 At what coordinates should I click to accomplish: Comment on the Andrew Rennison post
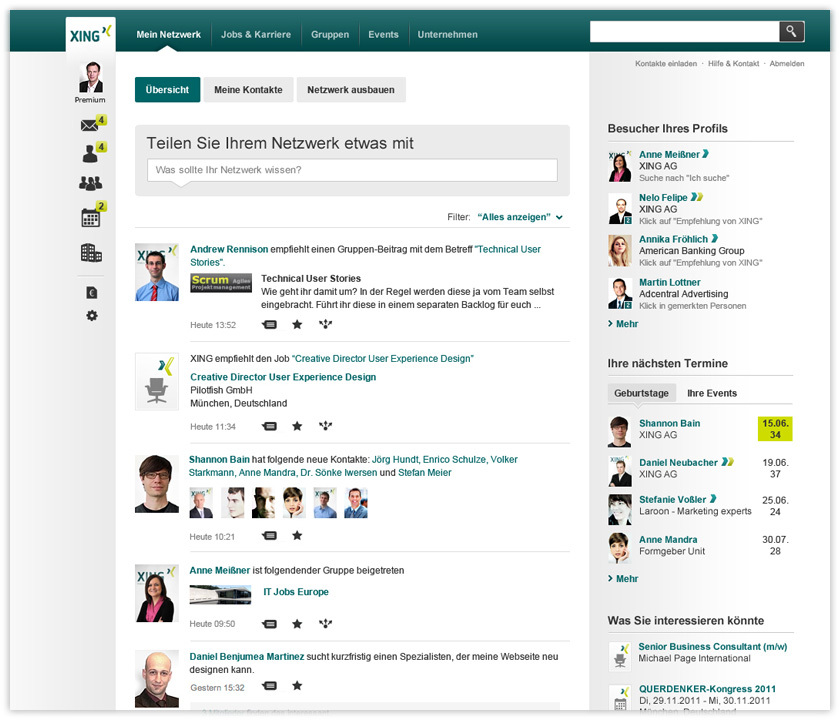click(269, 324)
